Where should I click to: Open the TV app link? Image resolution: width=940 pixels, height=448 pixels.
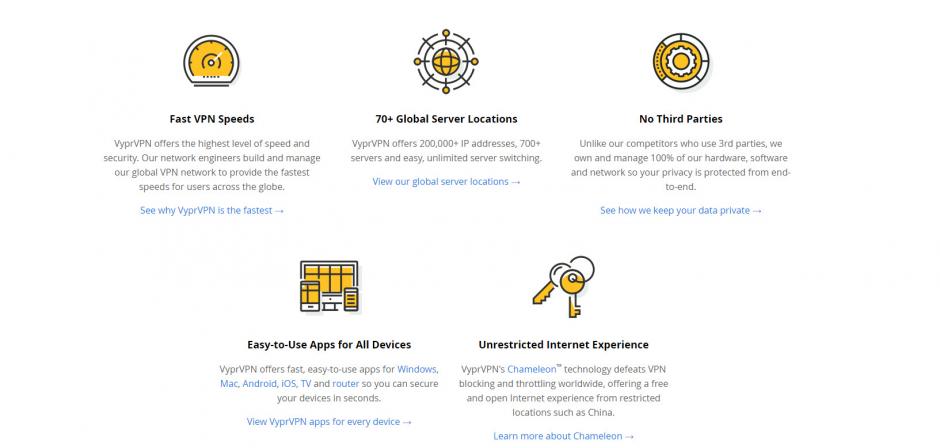click(306, 383)
